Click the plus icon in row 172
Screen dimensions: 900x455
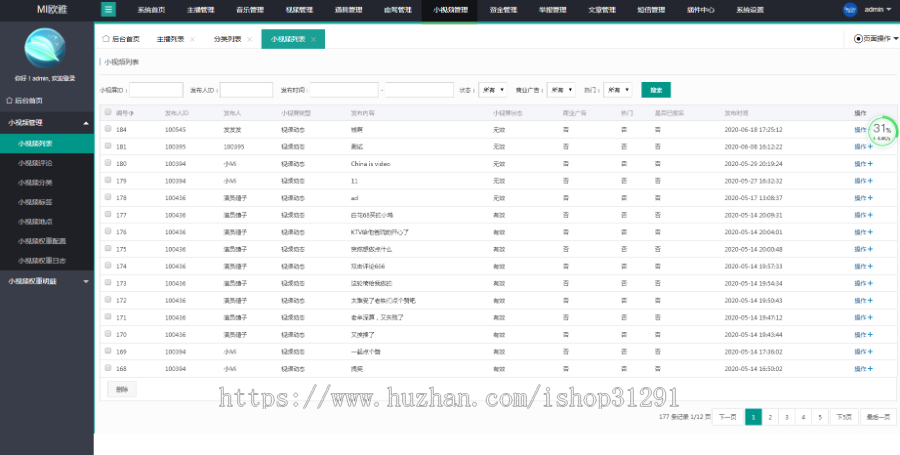(870, 300)
